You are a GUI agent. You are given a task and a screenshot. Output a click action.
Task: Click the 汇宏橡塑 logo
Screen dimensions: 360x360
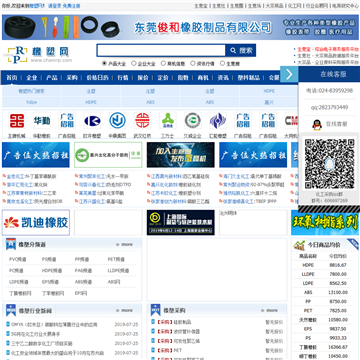[x=218, y=121]
